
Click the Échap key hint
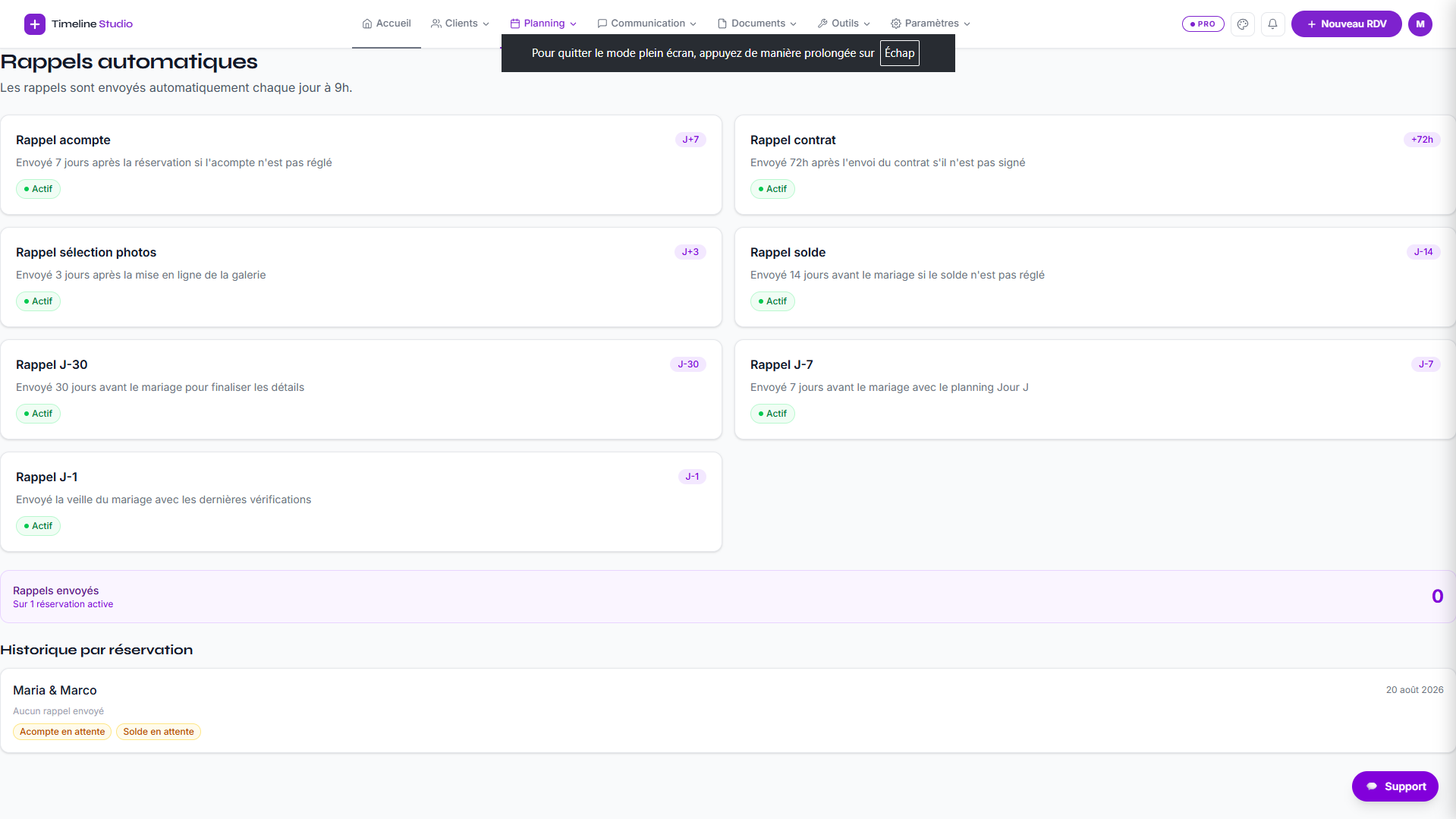click(900, 53)
